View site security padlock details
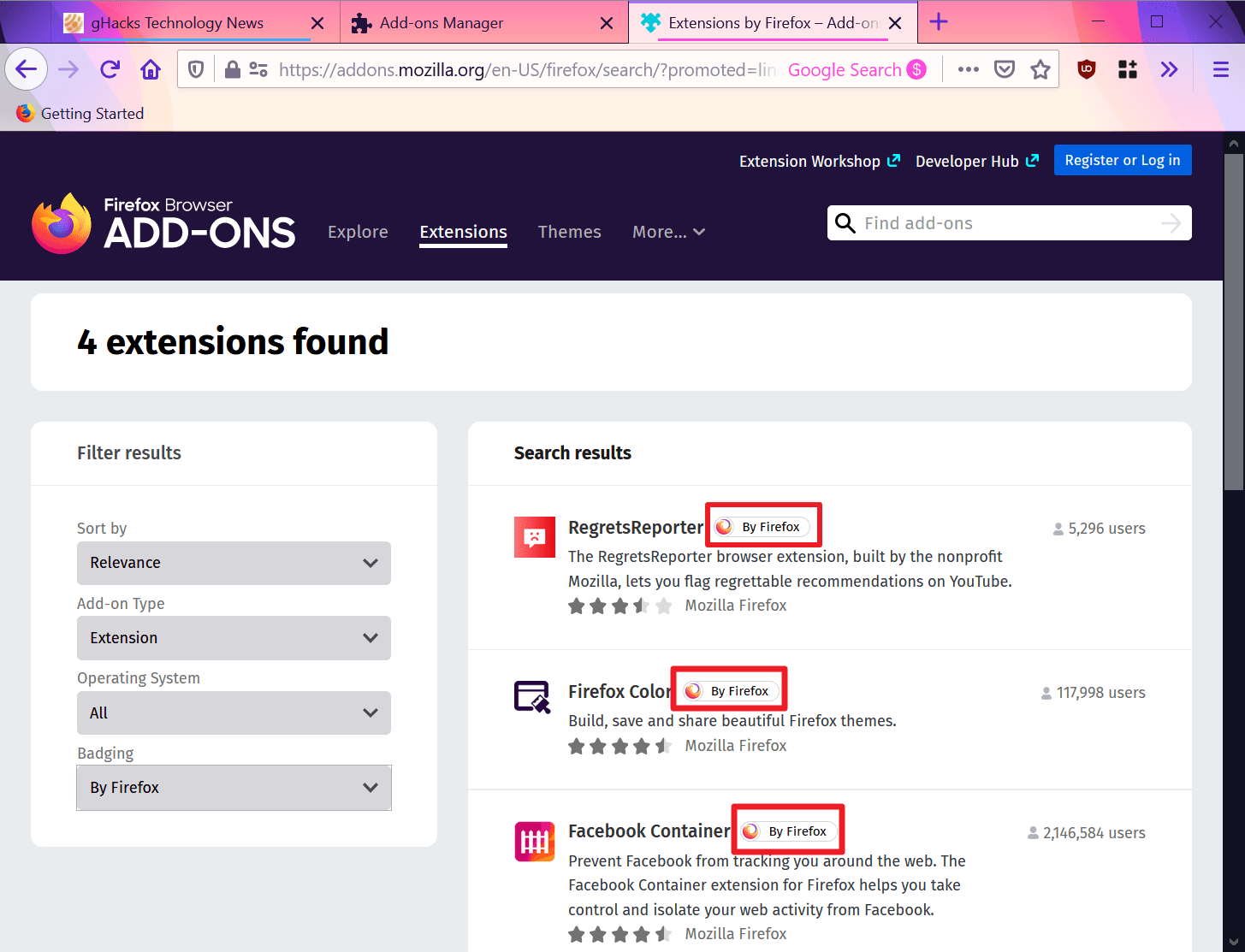Viewport: 1245px width, 952px height. click(x=232, y=70)
